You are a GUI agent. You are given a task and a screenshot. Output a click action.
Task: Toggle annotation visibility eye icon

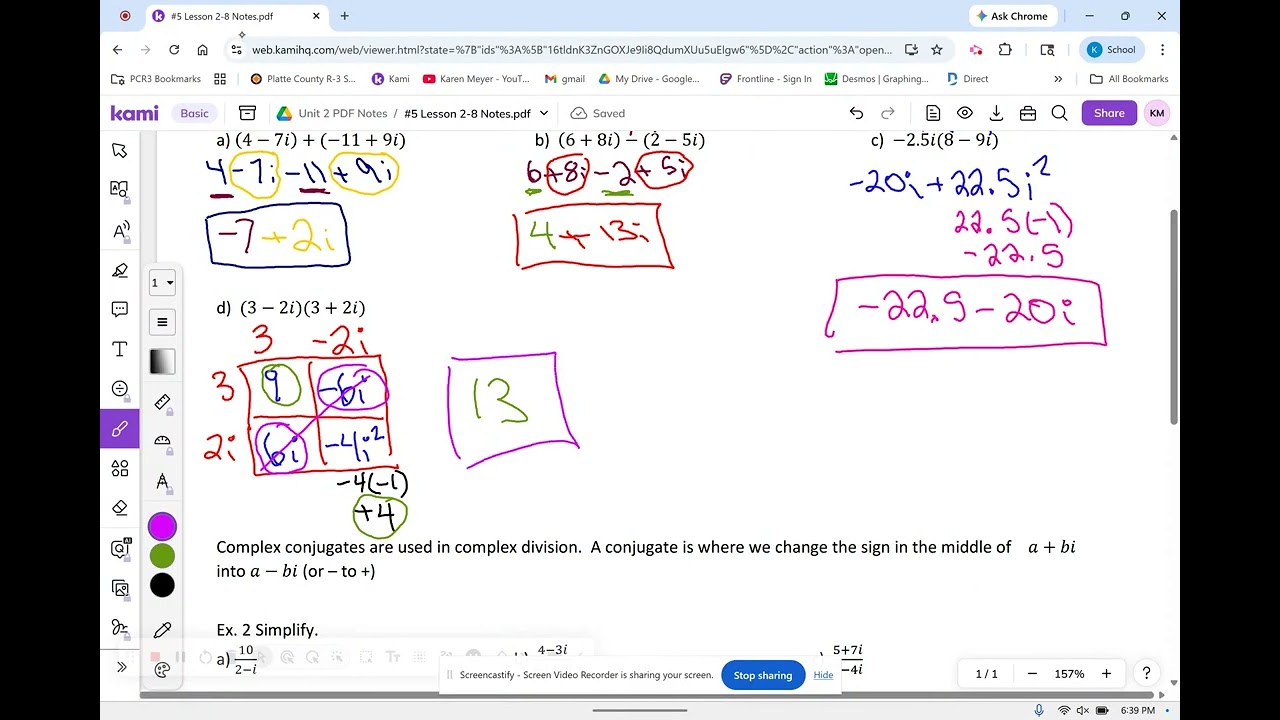click(x=965, y=113)
